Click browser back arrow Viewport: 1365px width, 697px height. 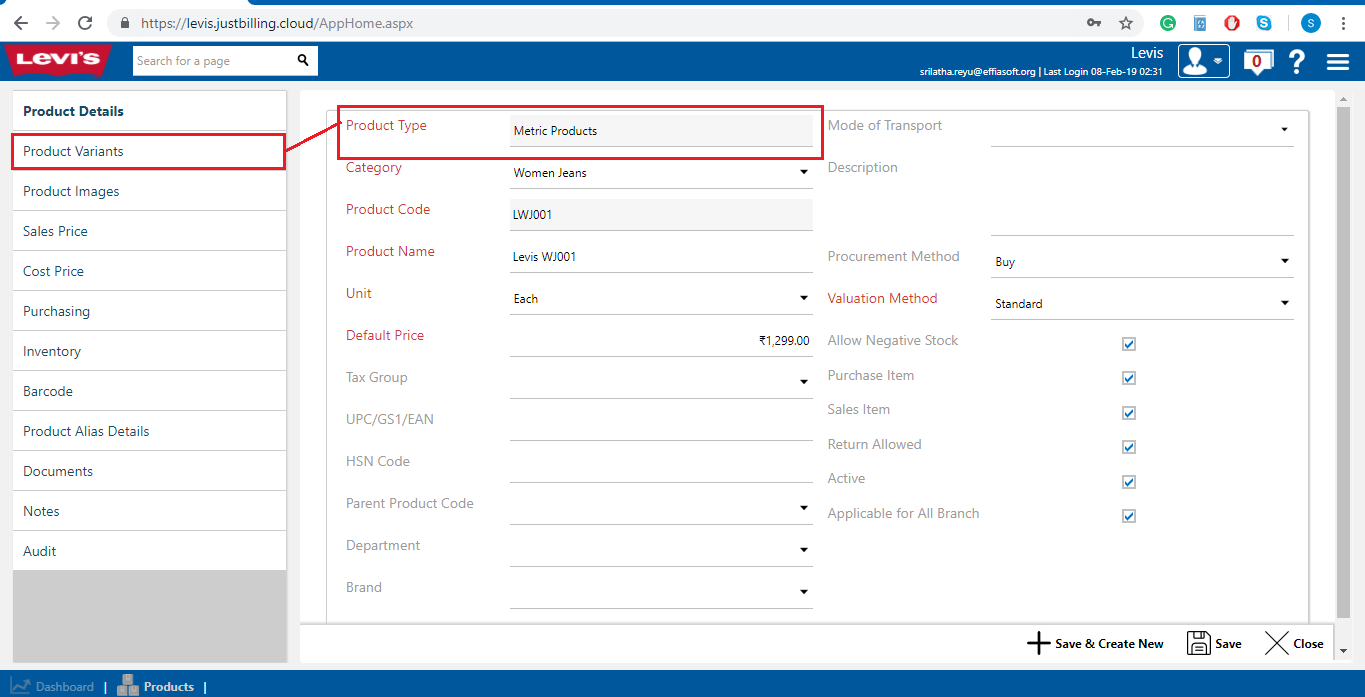coord(21,22)
